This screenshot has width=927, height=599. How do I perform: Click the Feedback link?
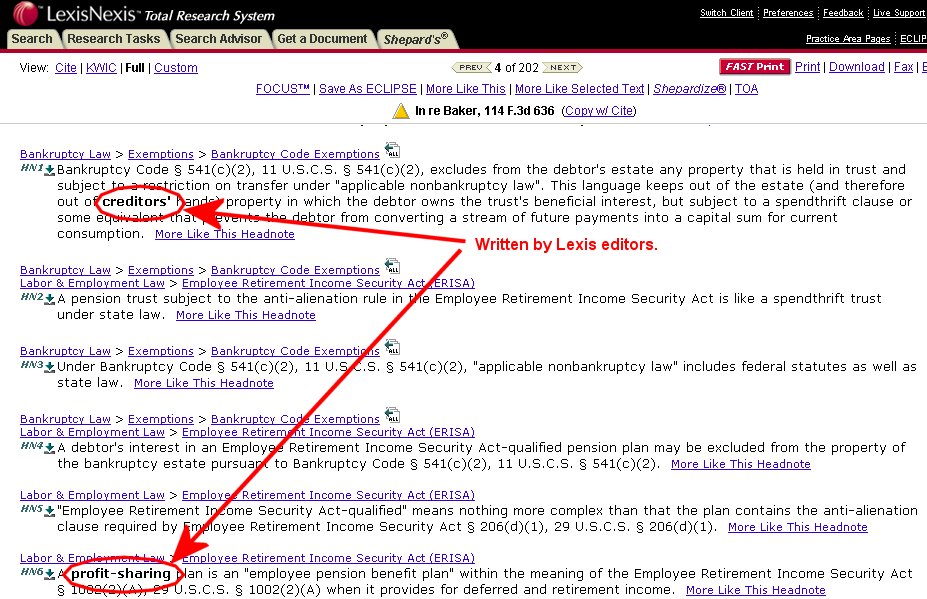[x=843, y=13]
